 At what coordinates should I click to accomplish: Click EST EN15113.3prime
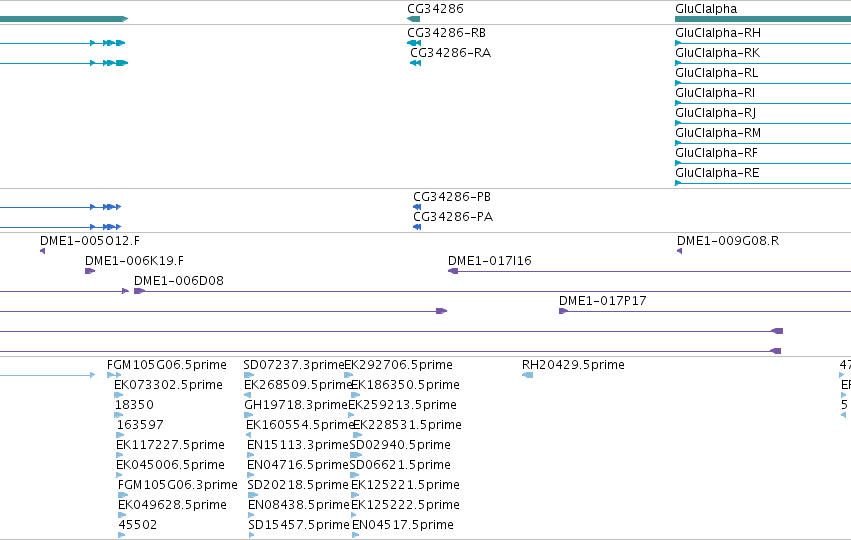point(297,445)
